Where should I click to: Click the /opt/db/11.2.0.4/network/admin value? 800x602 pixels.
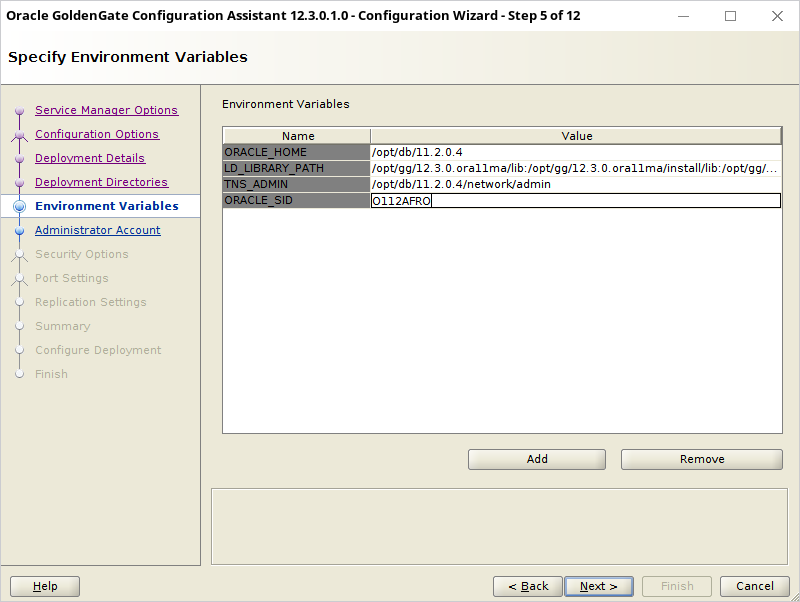click(576, 184)
